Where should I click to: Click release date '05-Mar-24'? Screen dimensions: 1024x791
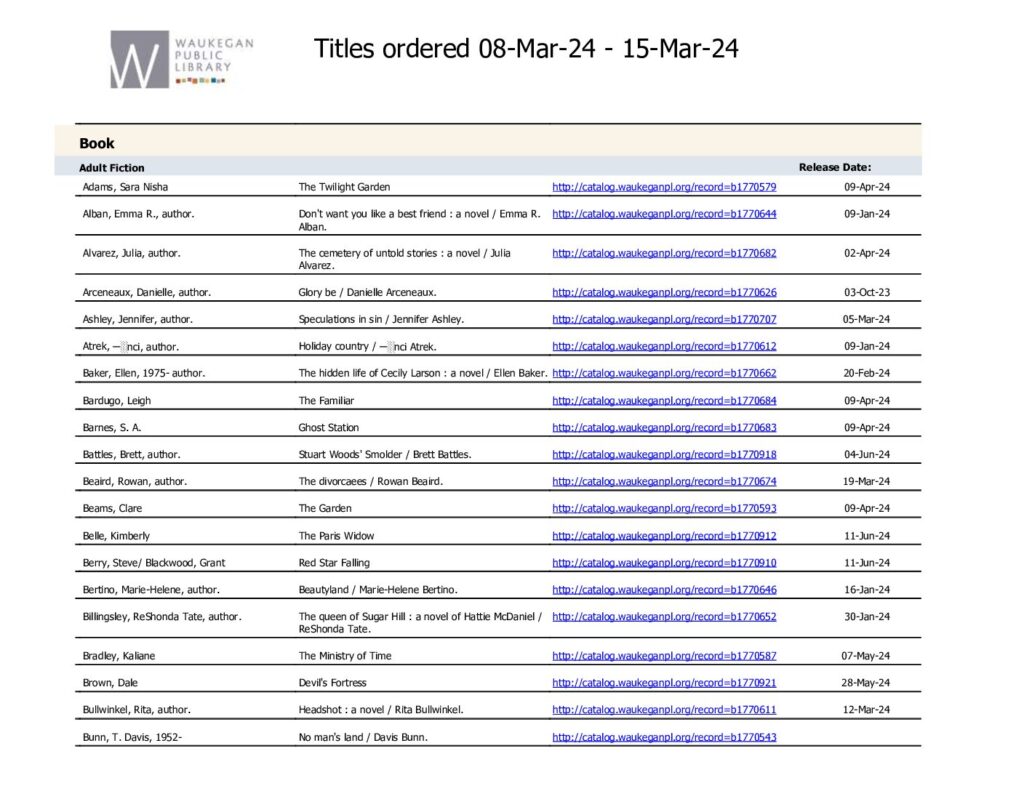(867, 319)
